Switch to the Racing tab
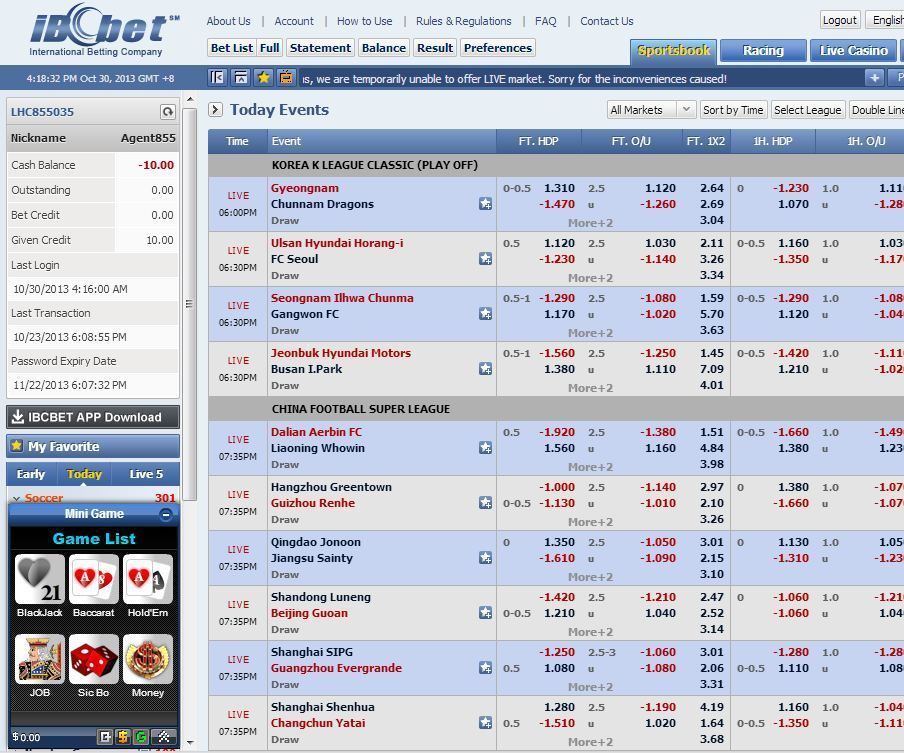Viewport: 904px width, 753px height. click(763, 51)
